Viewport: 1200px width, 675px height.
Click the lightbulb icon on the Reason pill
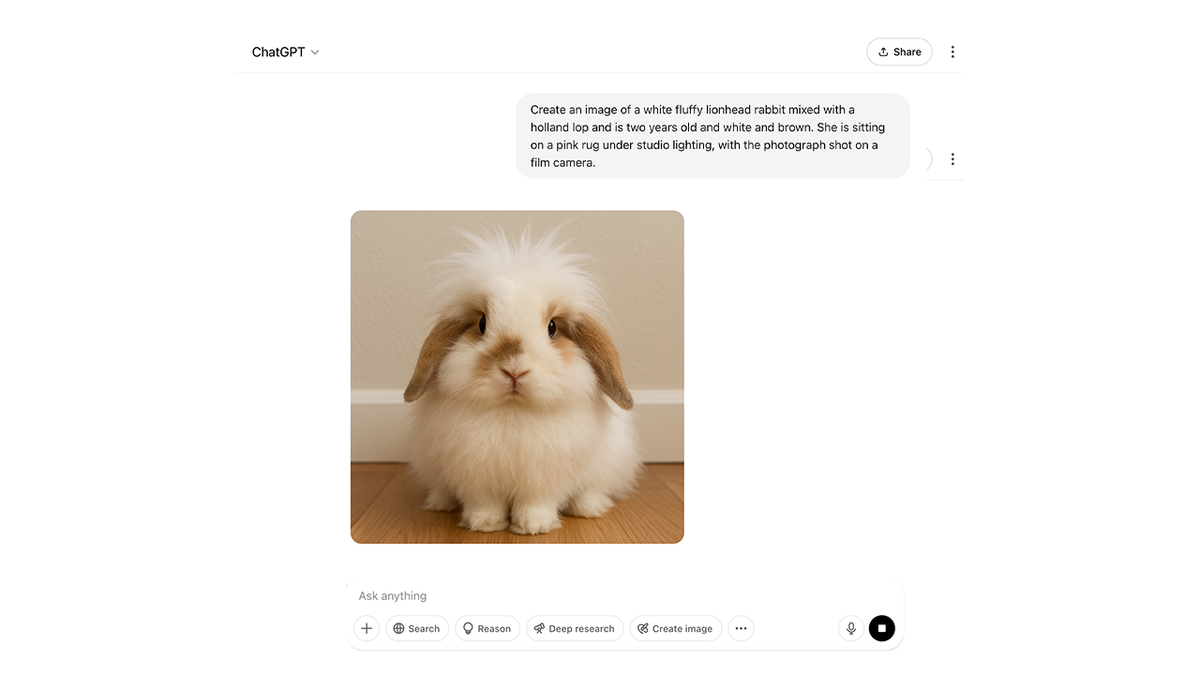coord(468,628)
